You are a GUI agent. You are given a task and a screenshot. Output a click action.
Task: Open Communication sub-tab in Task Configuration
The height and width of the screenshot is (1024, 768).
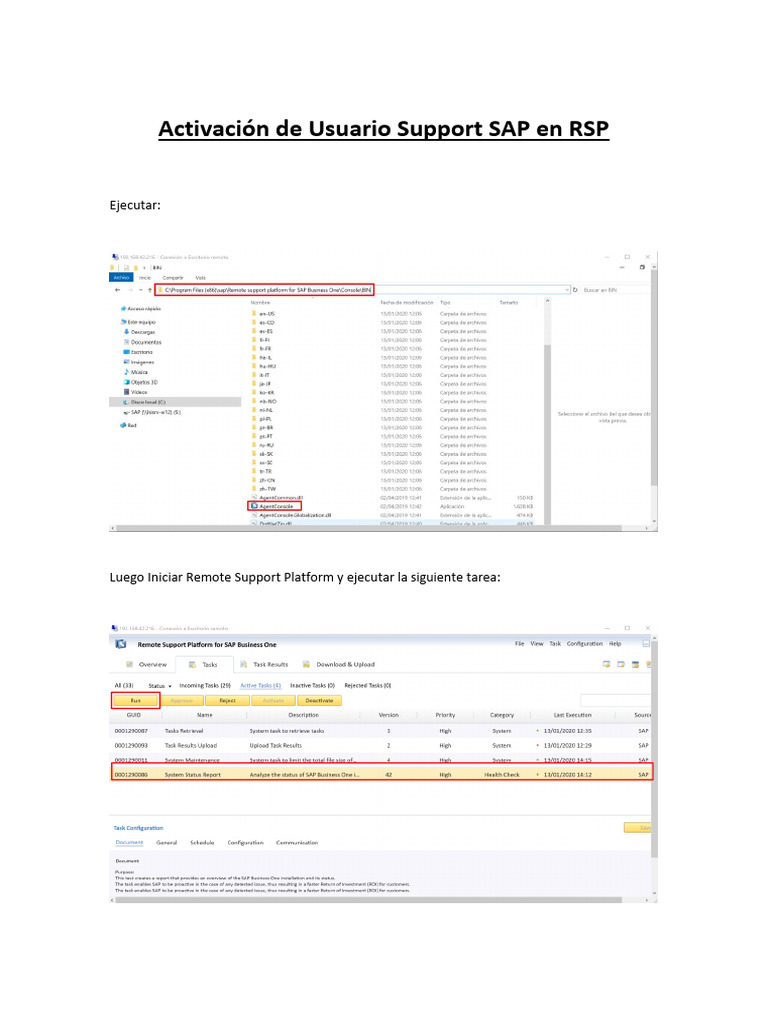point(297,843)
